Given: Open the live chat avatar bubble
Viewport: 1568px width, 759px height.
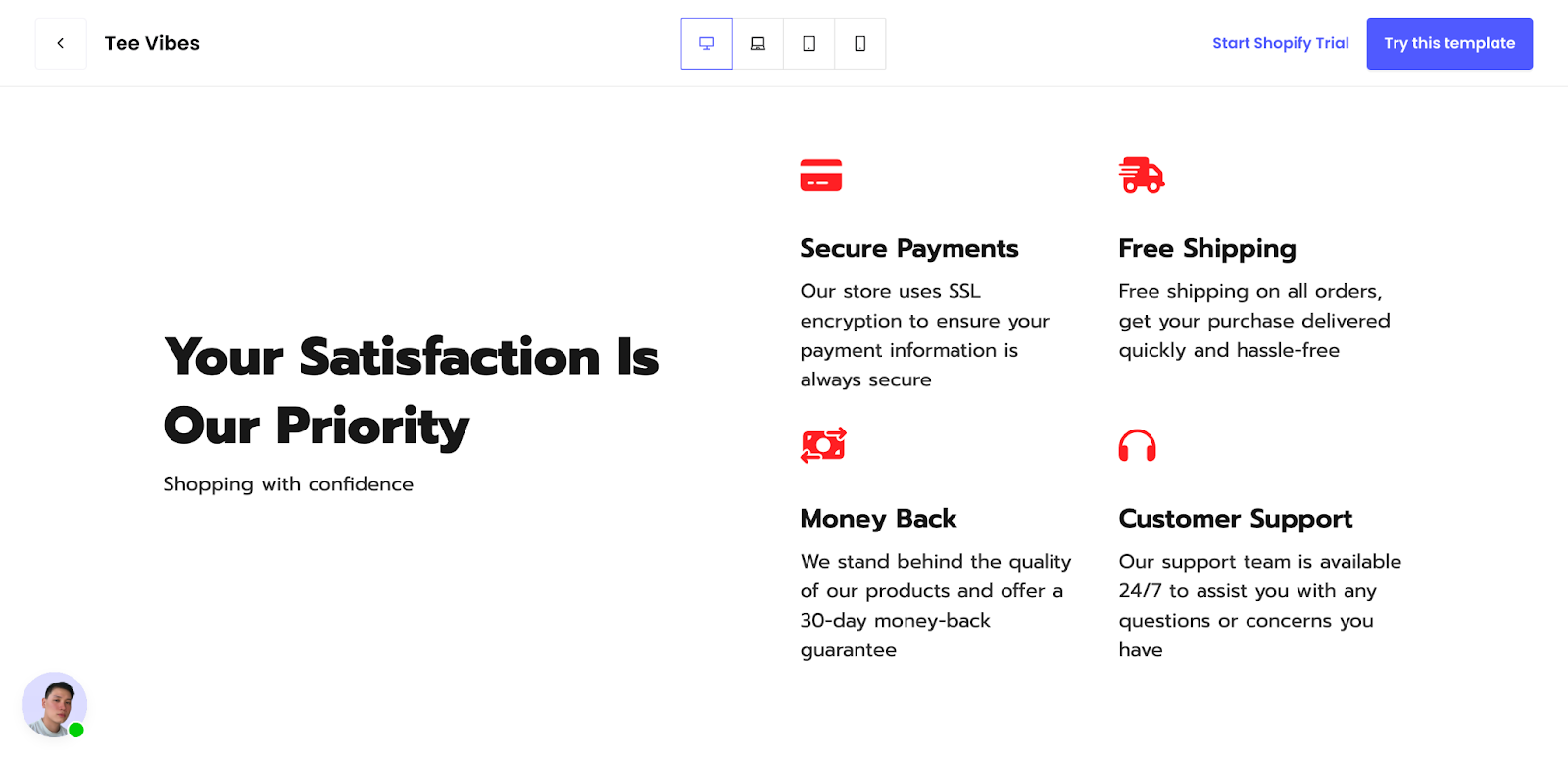Looking at the screenshot, I should pos(53,703).
